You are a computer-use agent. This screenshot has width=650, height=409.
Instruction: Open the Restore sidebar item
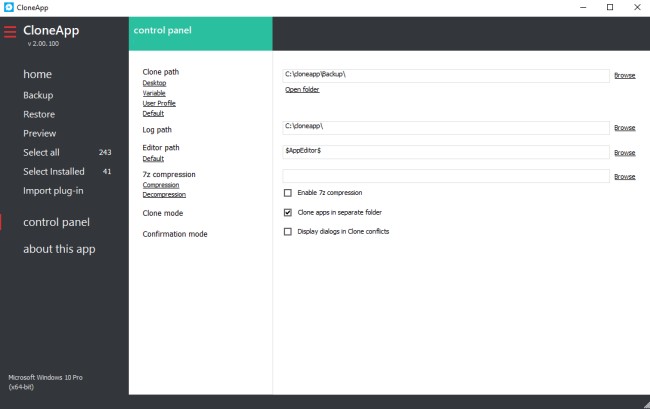tap(39, 114)
